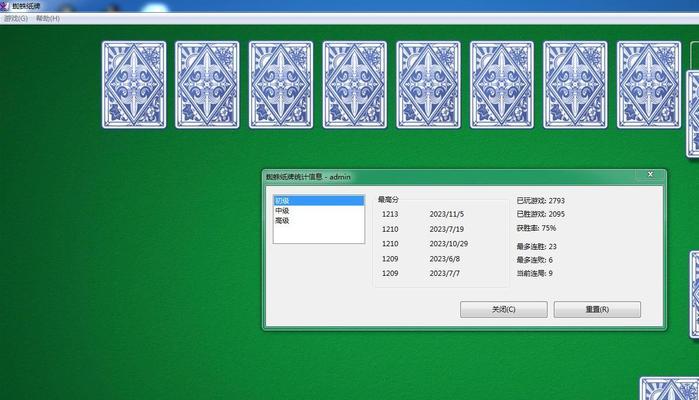699x400 pixels.
Task: Open the 游戏(G) menu
Action: (x=16, y=18)
